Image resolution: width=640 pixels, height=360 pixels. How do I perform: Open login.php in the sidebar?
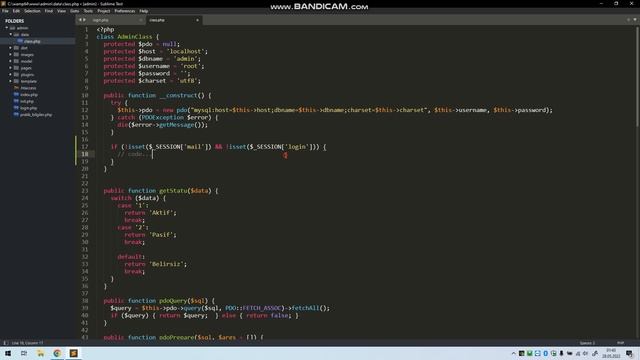click(29, 108)
